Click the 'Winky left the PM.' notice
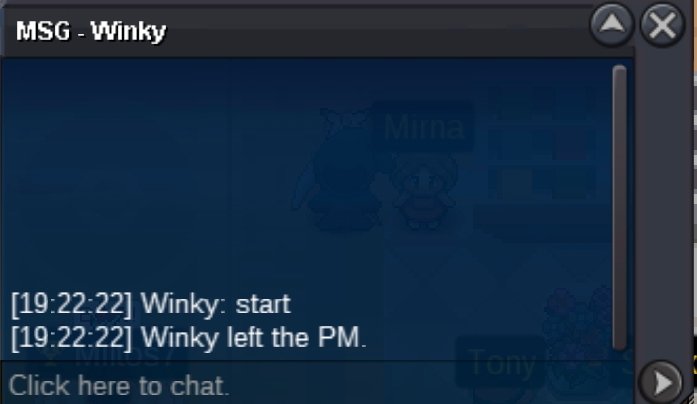The height and width of the screenshot is (404, 697). (188, 338)
